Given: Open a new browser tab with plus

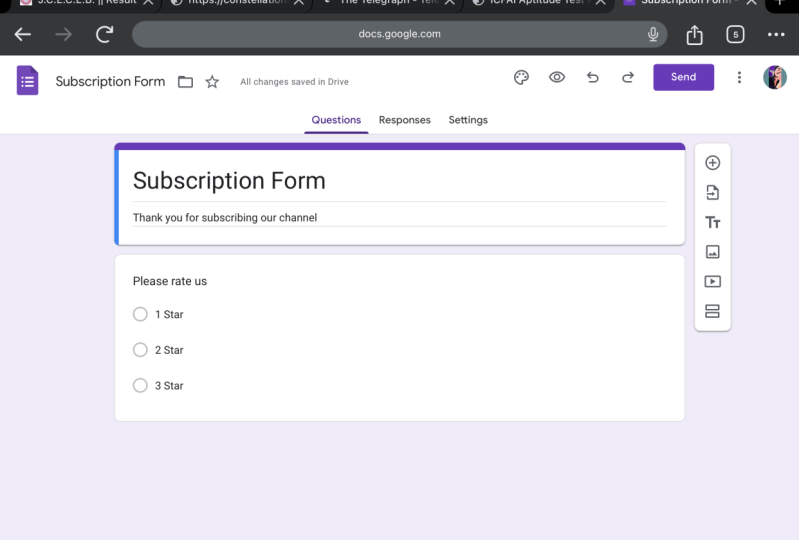Looking at the screenshot, I should tap(779, 3).
